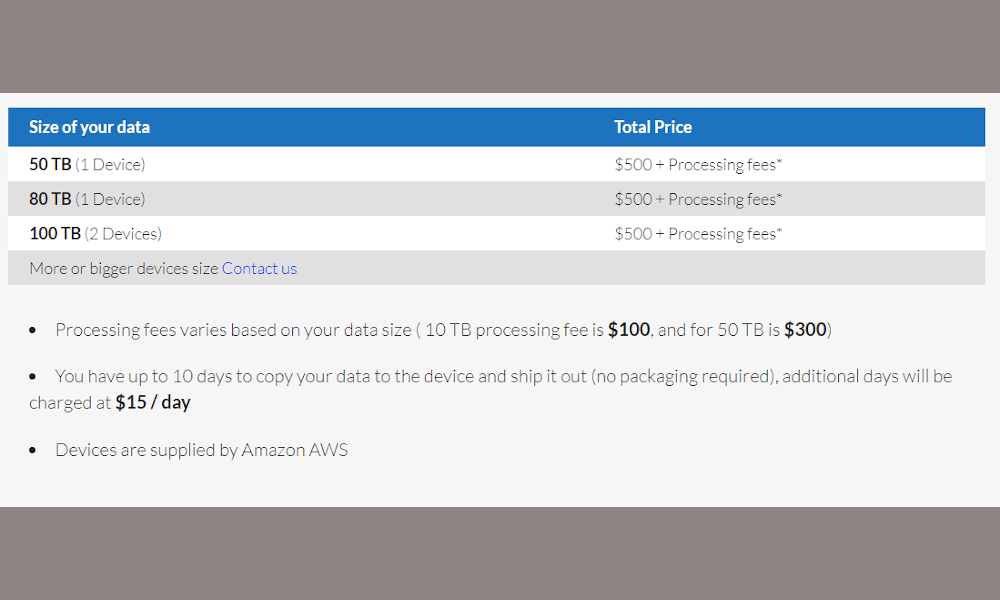
Task: Click the 50 TB row price text
Action: tap(698, 165)
